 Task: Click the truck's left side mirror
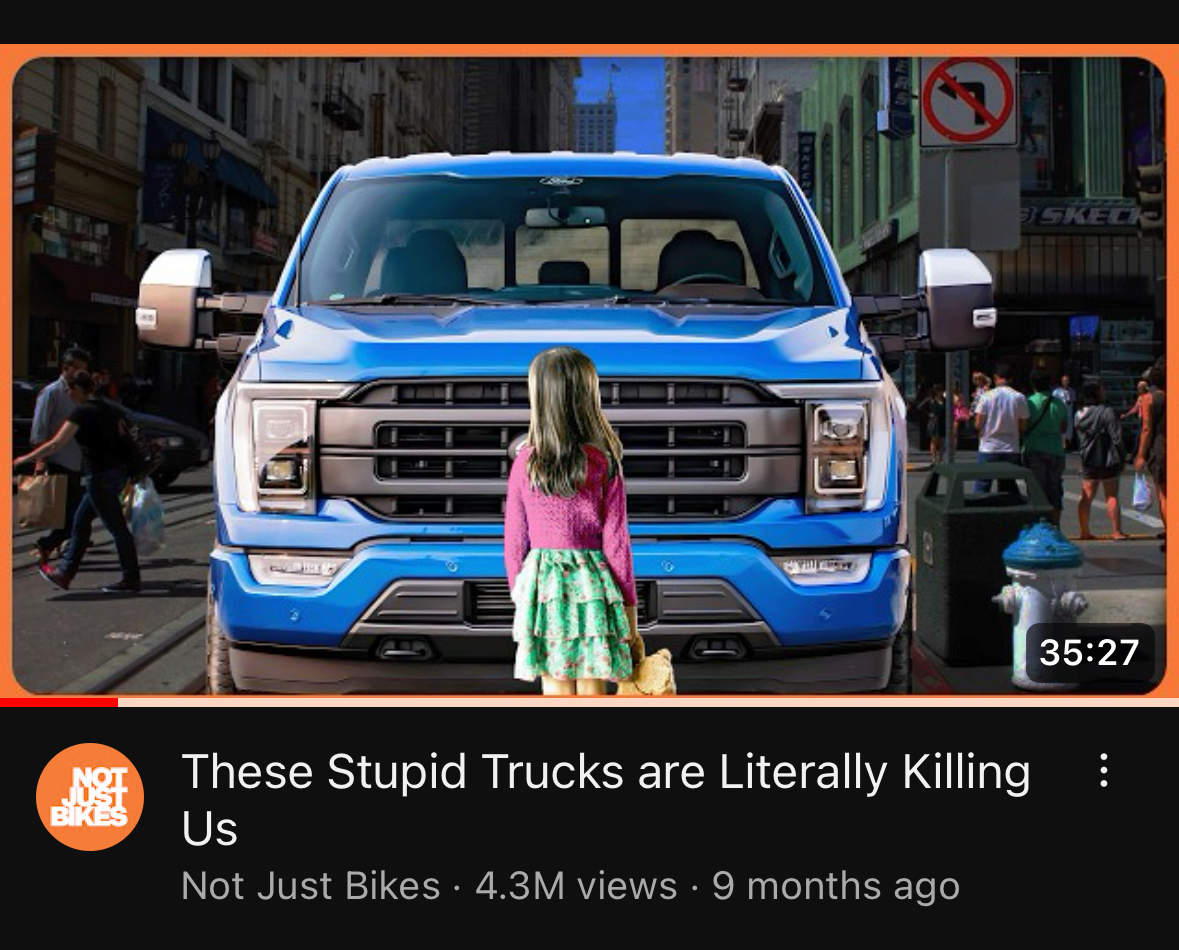coord(175,299)
